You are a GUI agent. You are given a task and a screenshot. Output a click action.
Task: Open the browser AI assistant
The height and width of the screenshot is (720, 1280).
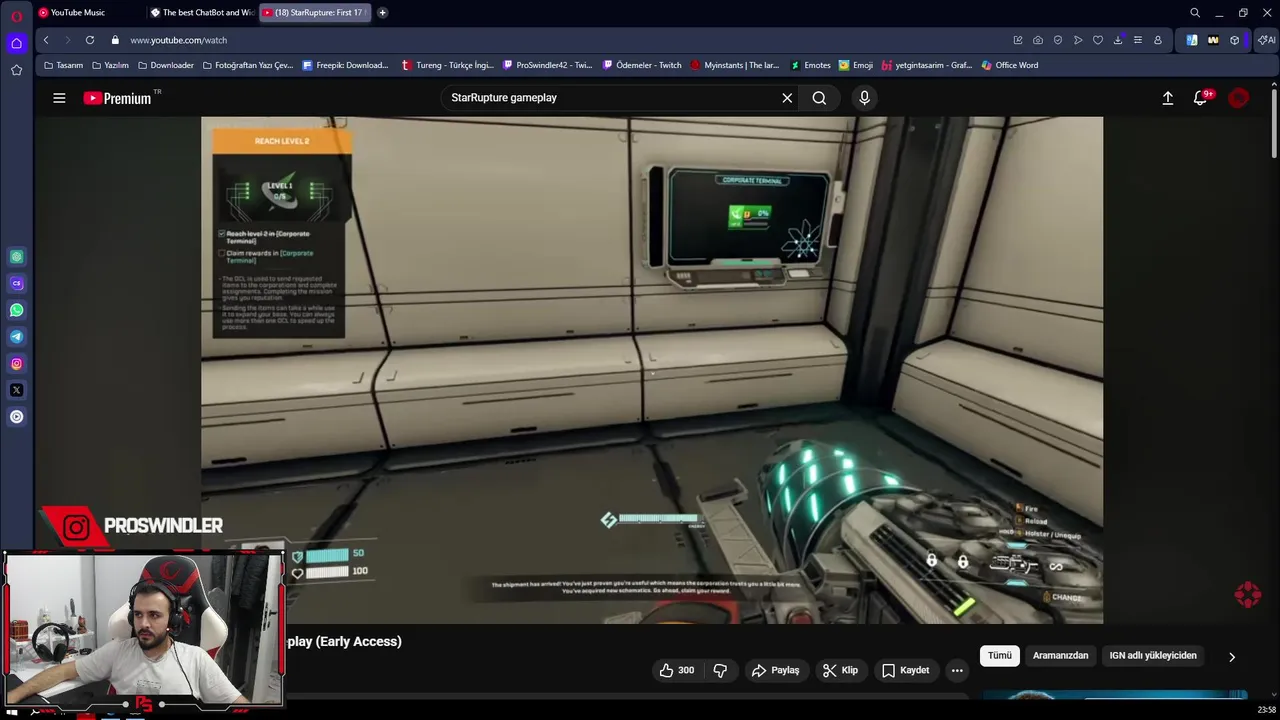pos(1266,40)
